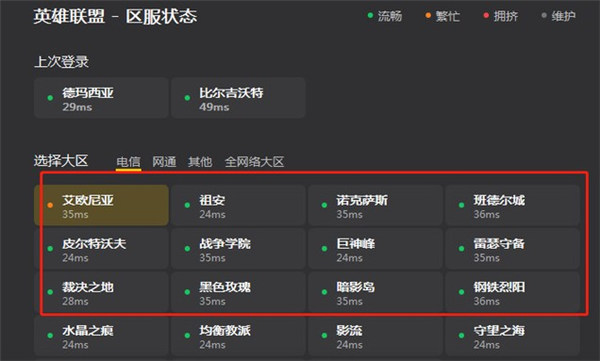Click the green status dot of 暗影岛
Viewport: 600px width, 361px height.
324,292
